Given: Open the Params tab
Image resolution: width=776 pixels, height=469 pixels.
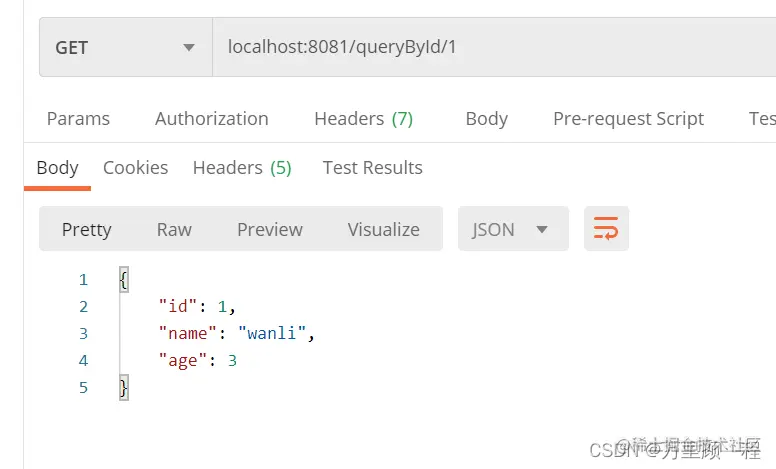Looking at the screenshot, I should (78, 119).
